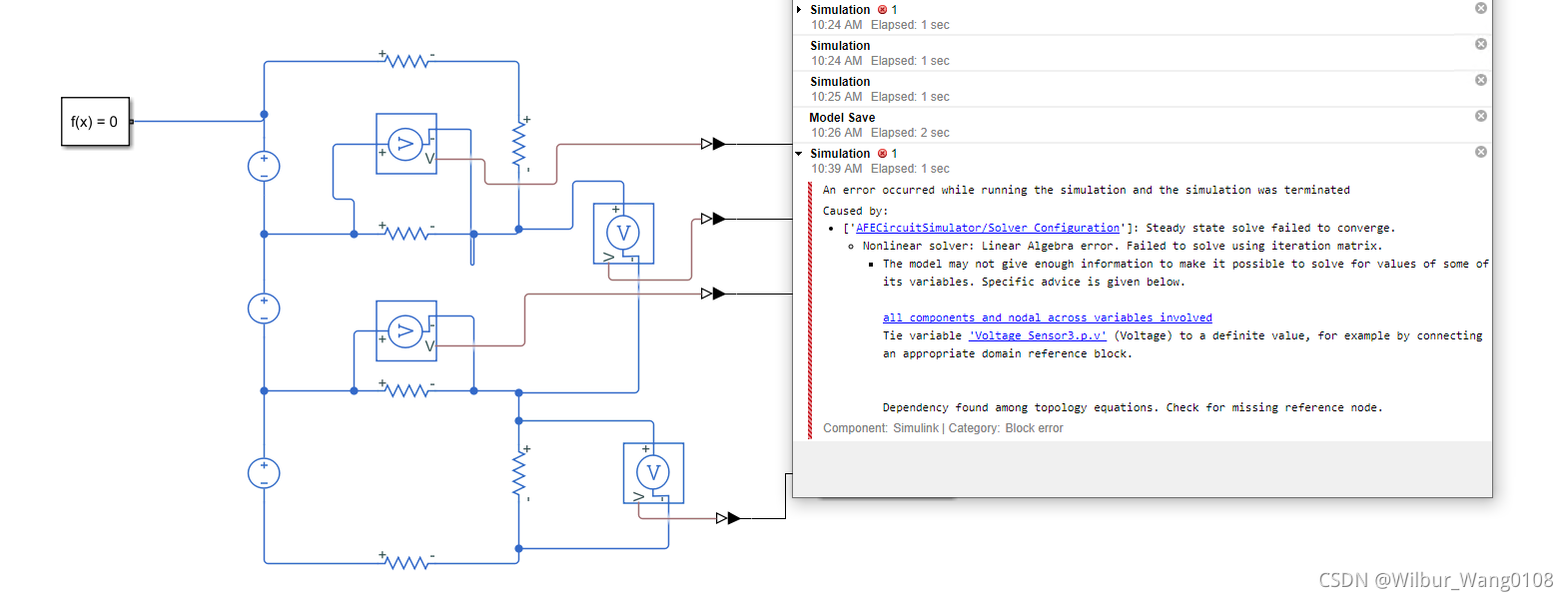Collapse the 10:39 AM Simulation error entry
Viewport: 1568px width, 601px height.
800,154
